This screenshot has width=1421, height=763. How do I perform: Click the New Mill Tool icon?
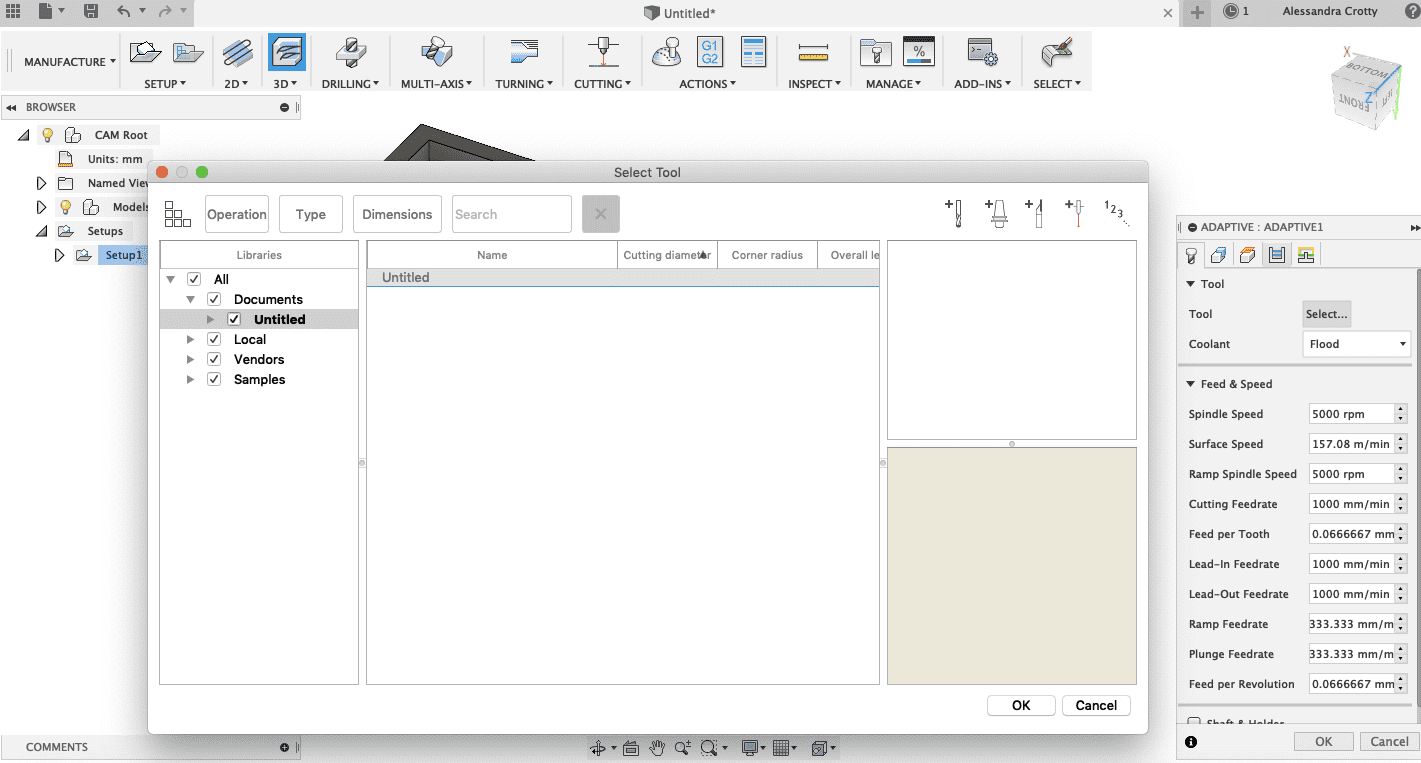(x=954, y=213)
